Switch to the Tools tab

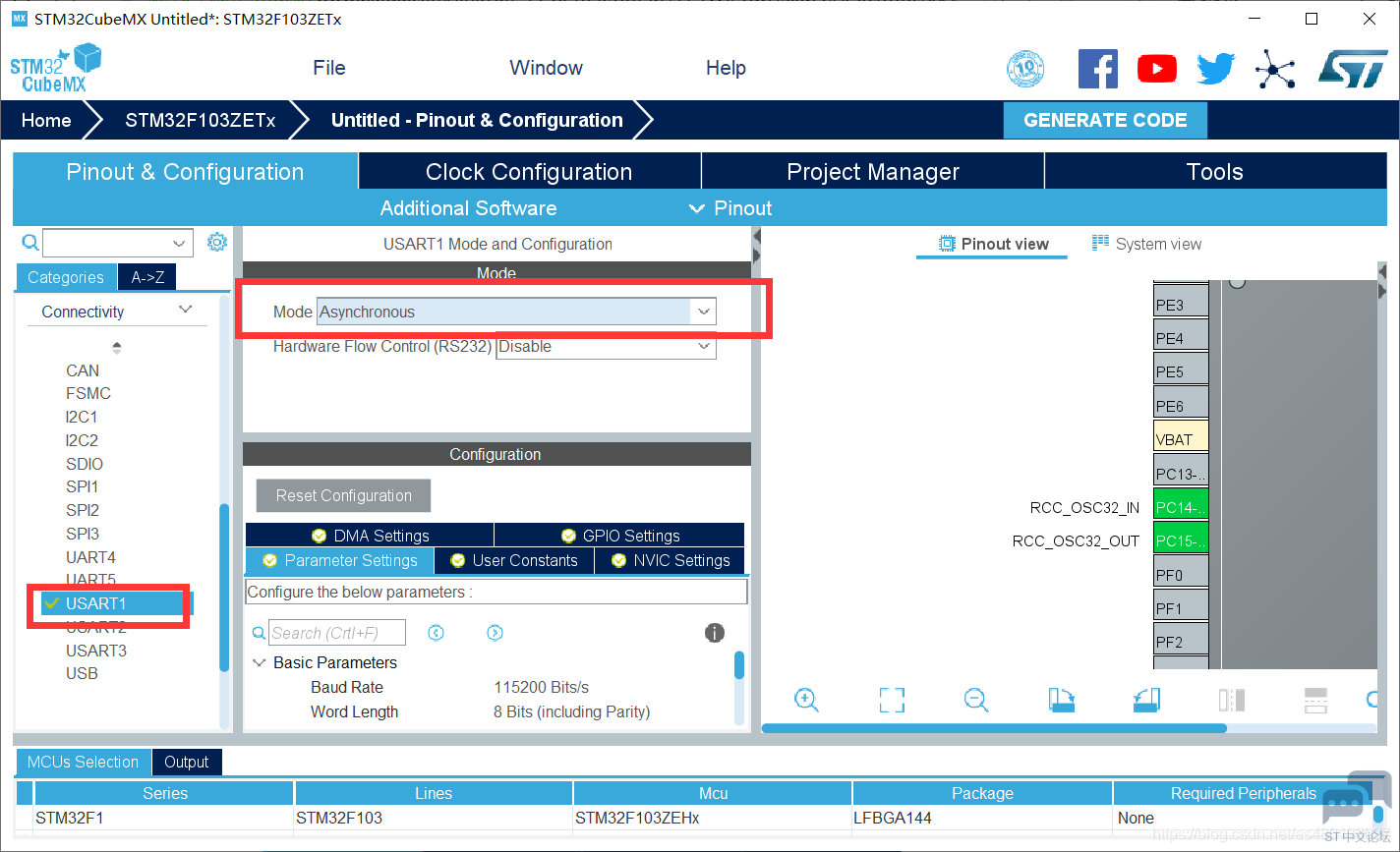pos(1215,172)
